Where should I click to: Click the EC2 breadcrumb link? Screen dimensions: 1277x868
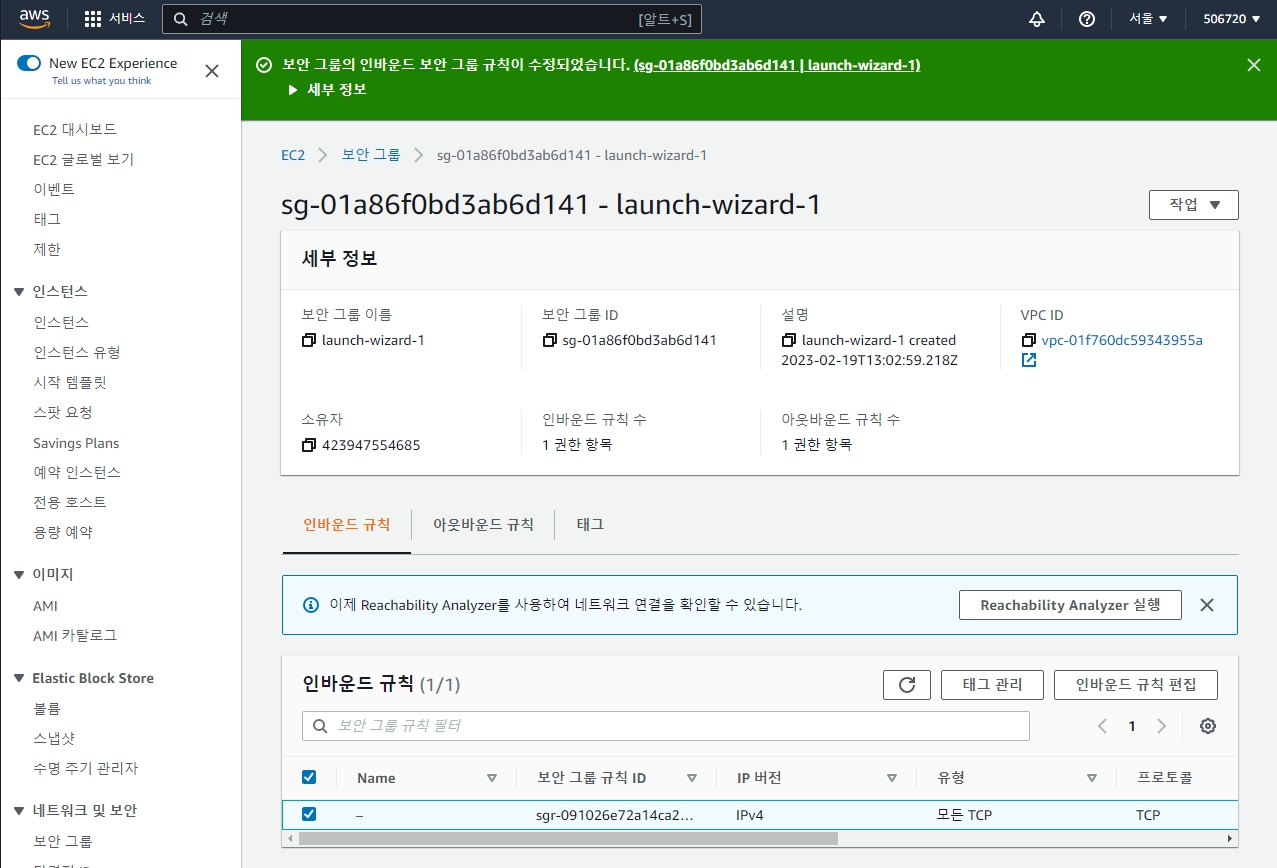tap(293, 155)
